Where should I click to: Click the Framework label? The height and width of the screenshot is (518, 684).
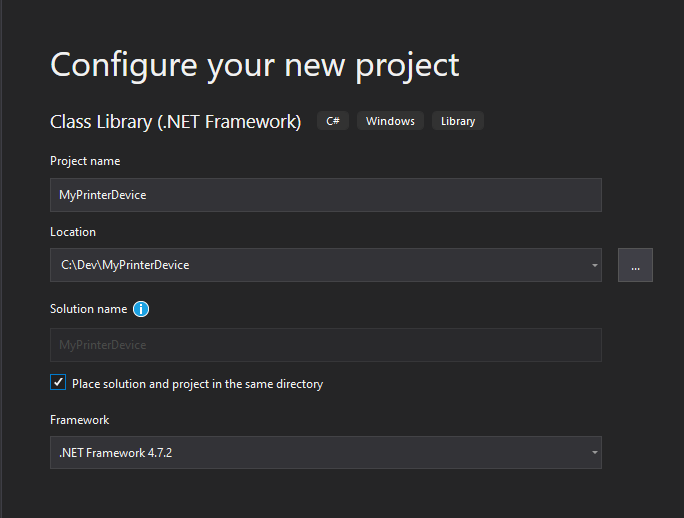(79, 420)
